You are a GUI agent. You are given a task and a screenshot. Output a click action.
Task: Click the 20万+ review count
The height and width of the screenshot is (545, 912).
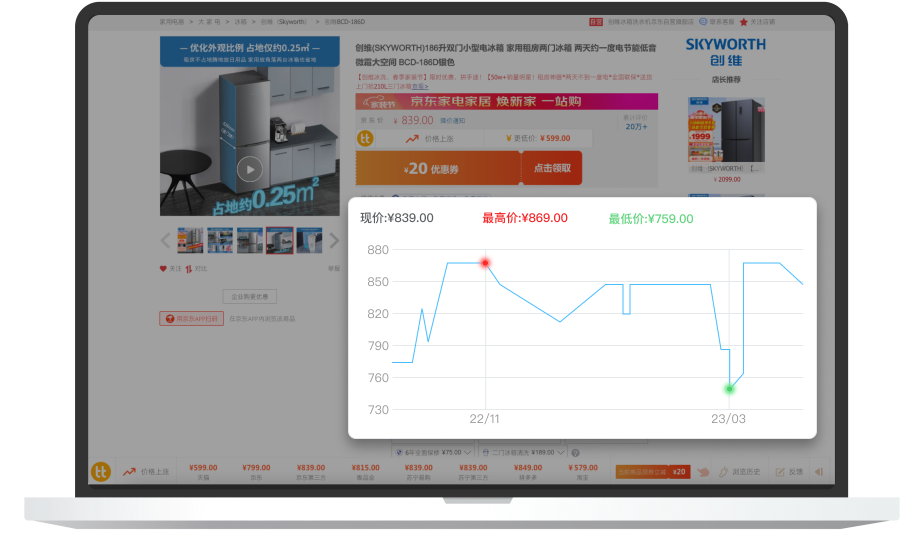click(636, 126)
